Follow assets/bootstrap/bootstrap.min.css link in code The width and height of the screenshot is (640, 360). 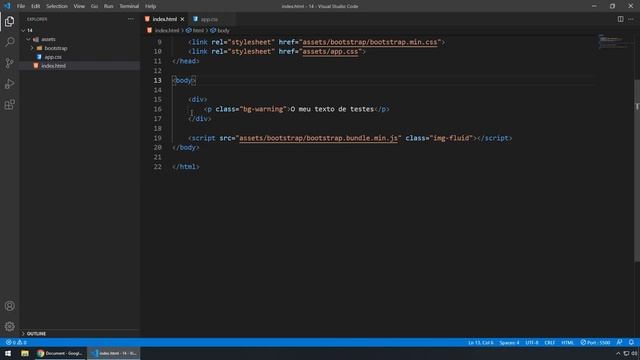370,42
